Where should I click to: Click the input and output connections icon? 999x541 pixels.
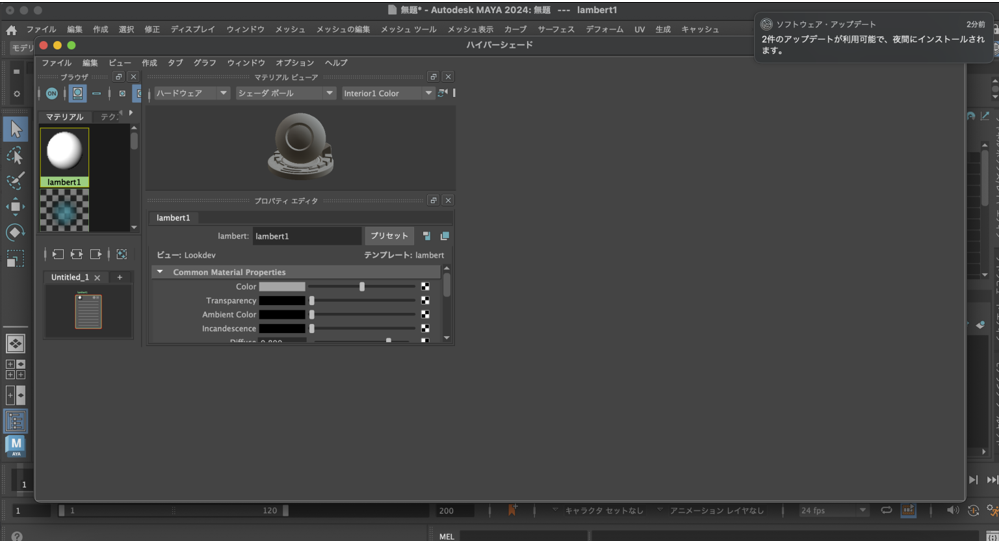pos(76,254)
